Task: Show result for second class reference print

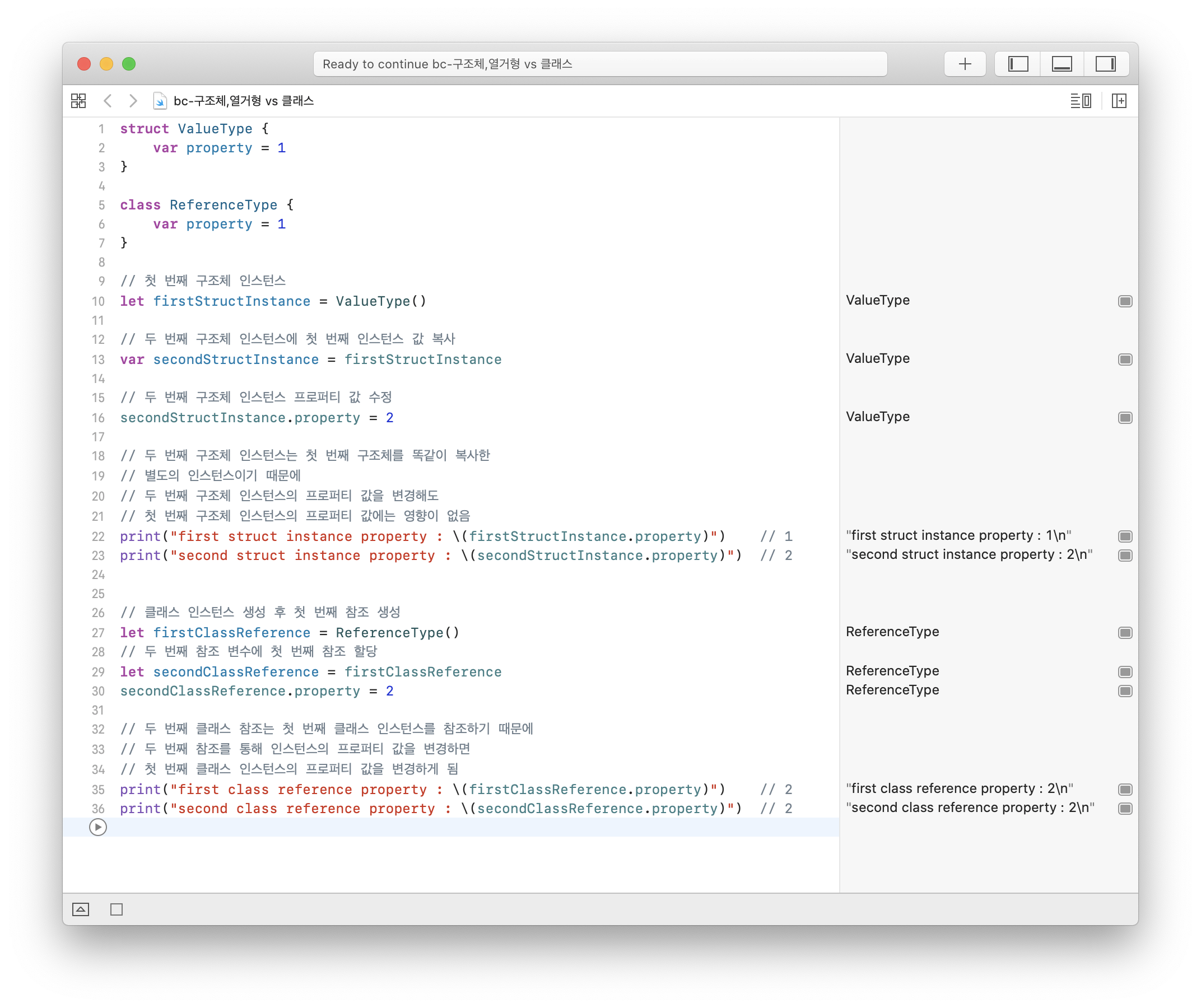Action: click(x=1124, y=809)
